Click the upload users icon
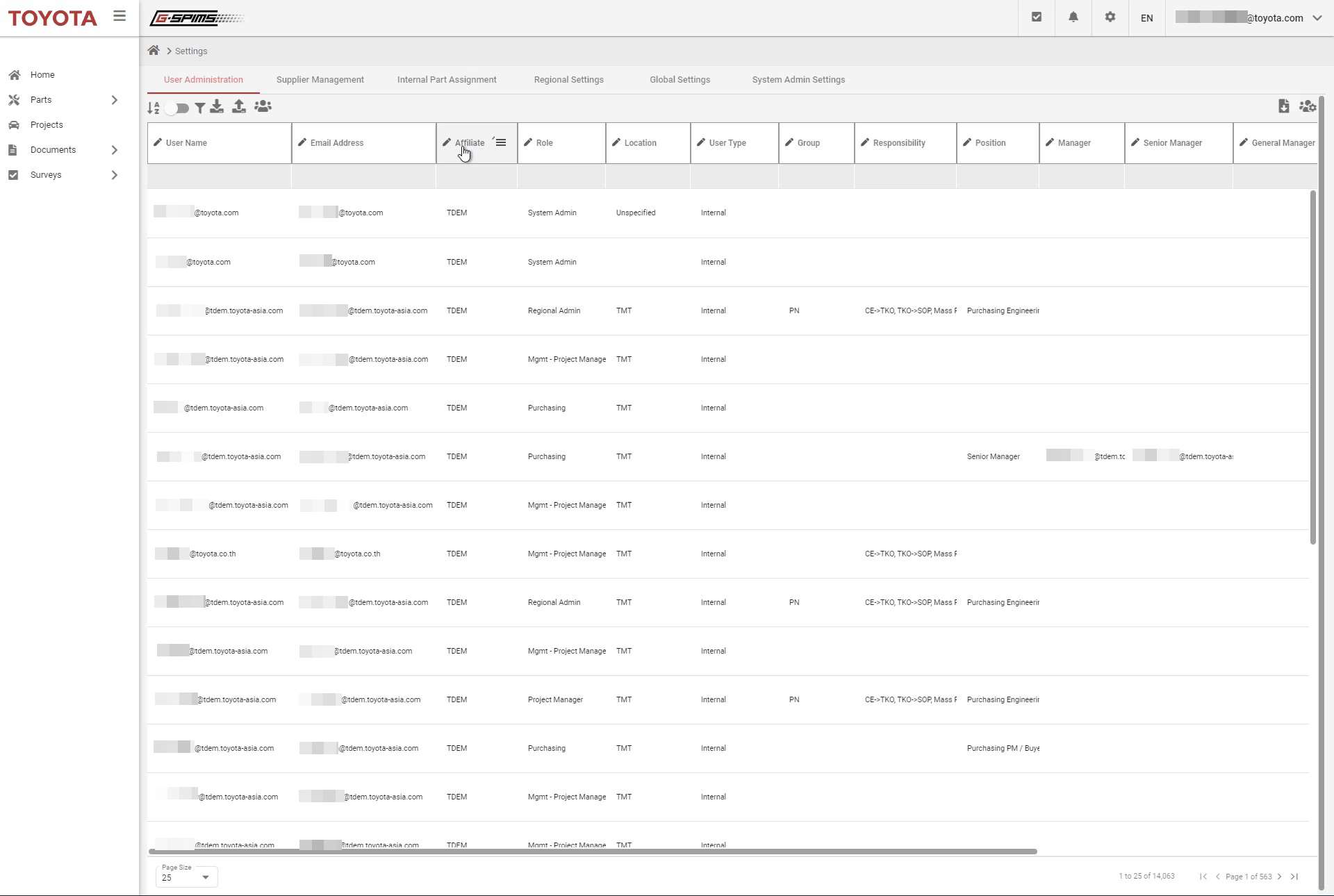 (x=238, y=106)
